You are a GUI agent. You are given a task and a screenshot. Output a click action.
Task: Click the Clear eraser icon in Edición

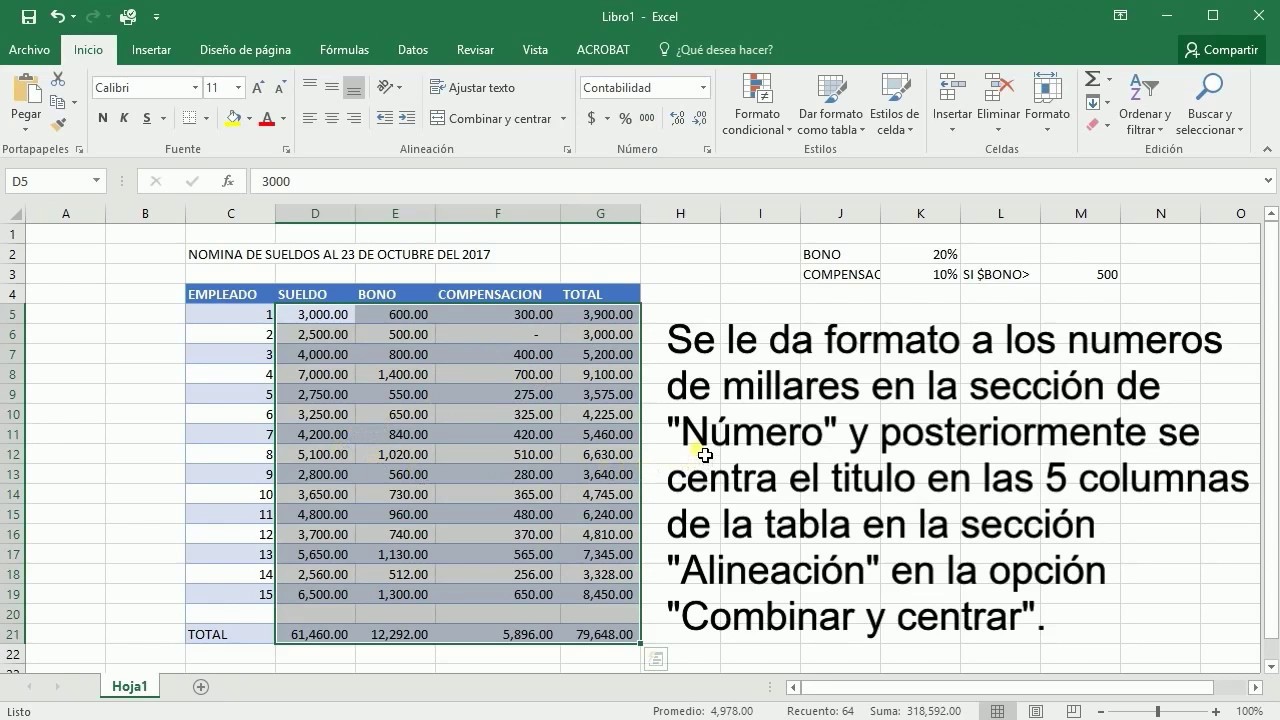pyautogui.click(x=1092, y=125)
